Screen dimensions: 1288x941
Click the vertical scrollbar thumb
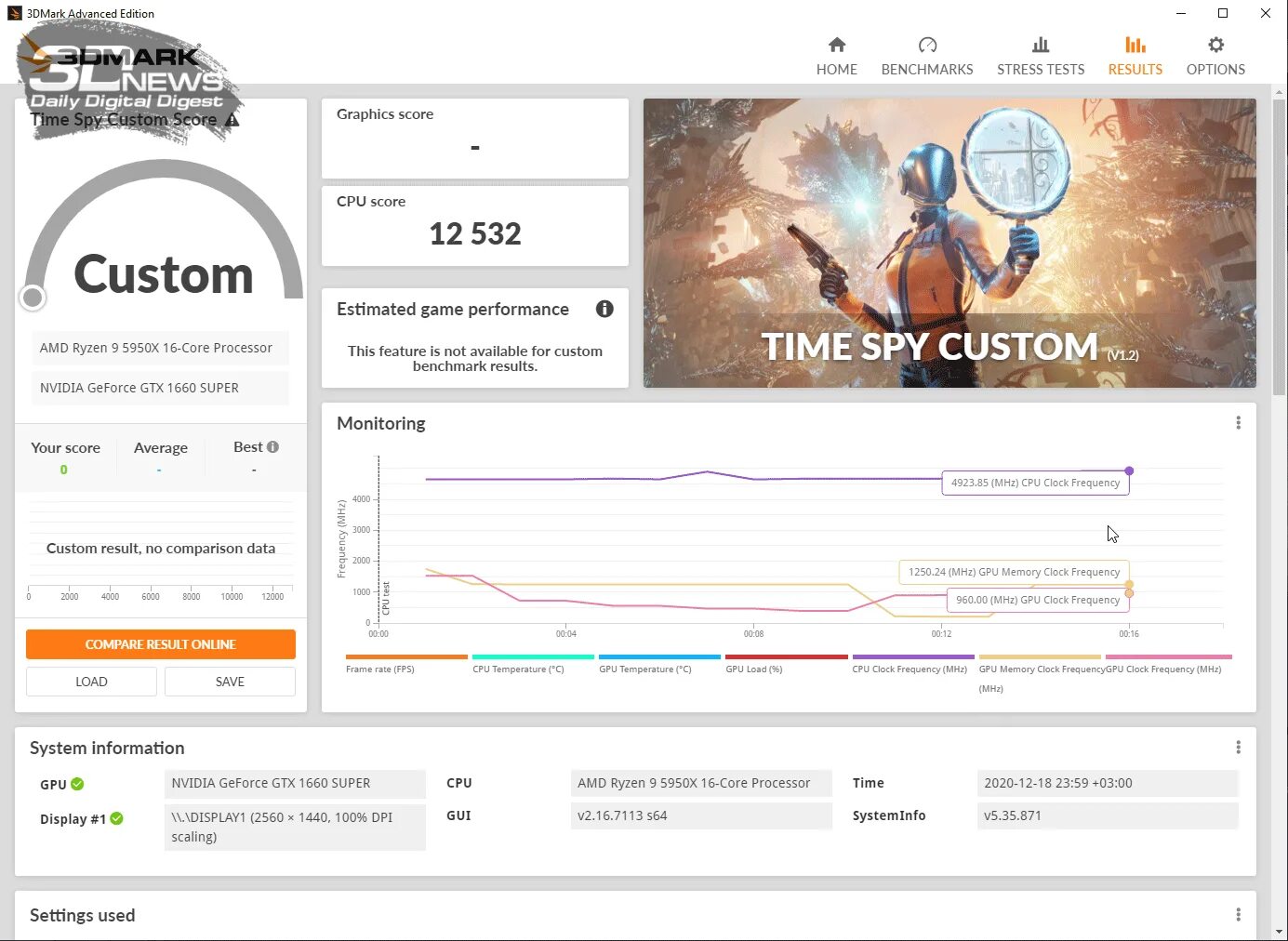tap(1281, 246)
